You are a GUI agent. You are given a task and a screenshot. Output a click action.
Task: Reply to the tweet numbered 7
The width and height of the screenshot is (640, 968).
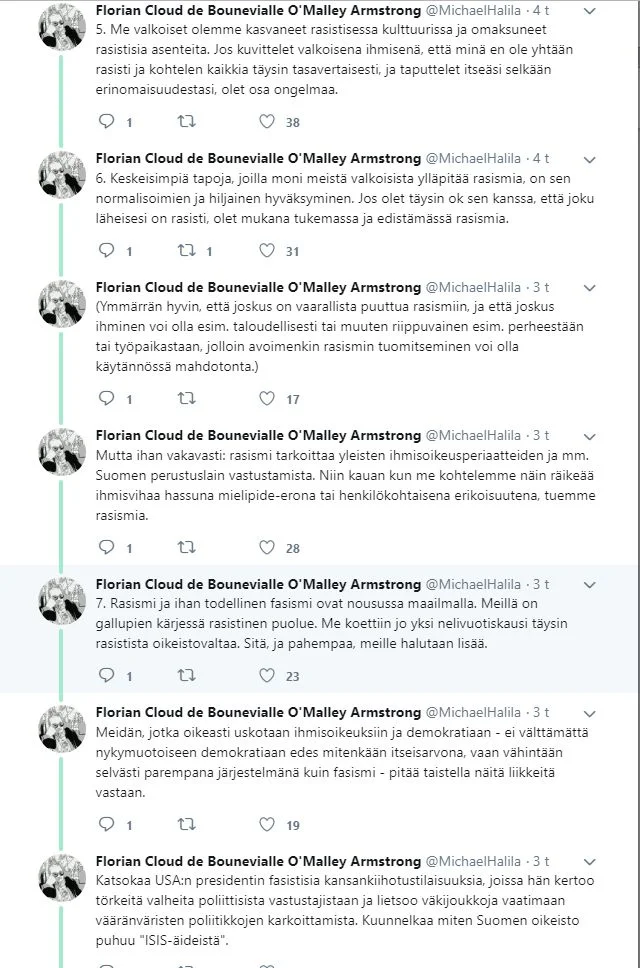coord(107,677)
